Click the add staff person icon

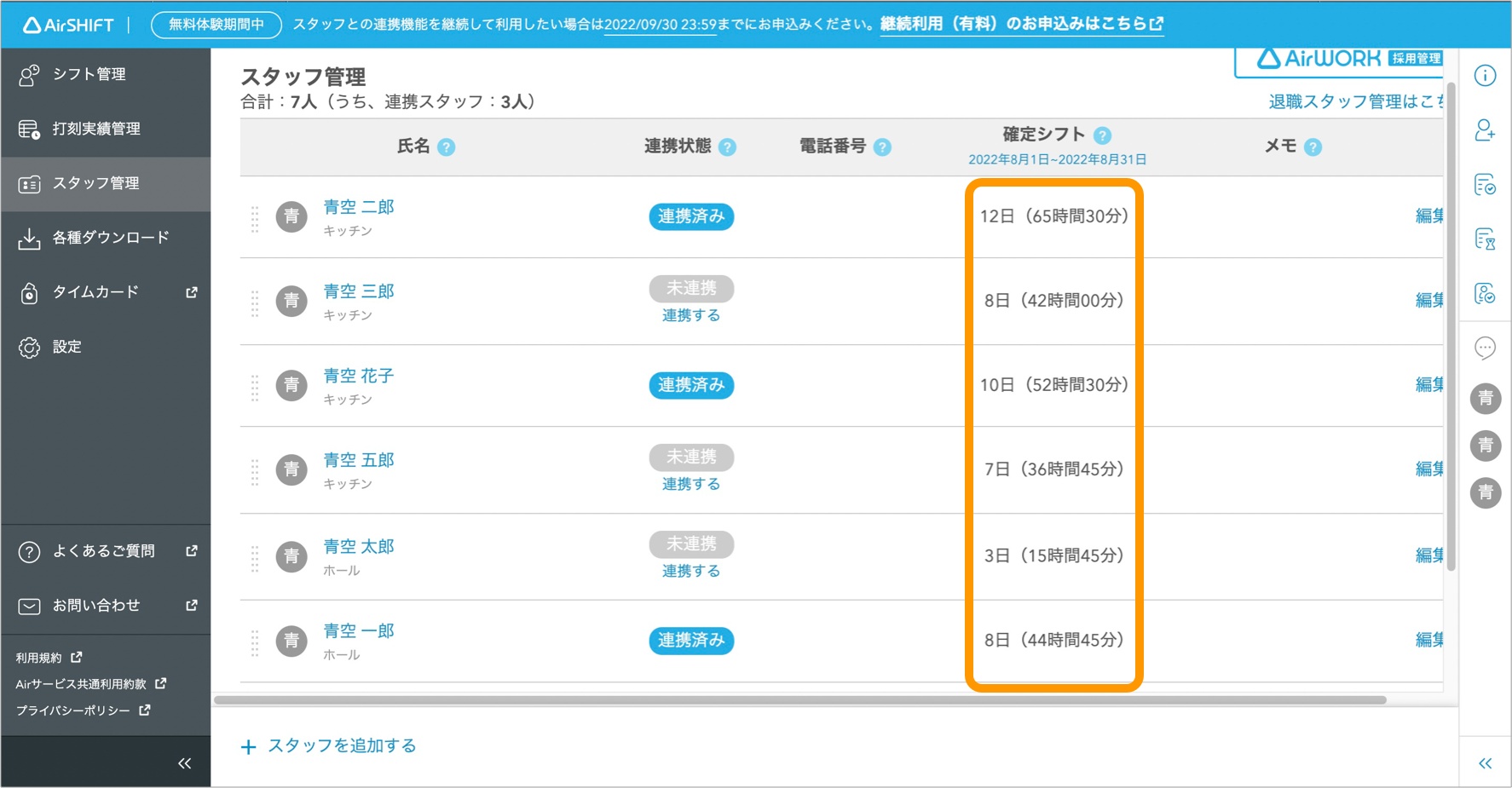click(x=1485, y=130)
